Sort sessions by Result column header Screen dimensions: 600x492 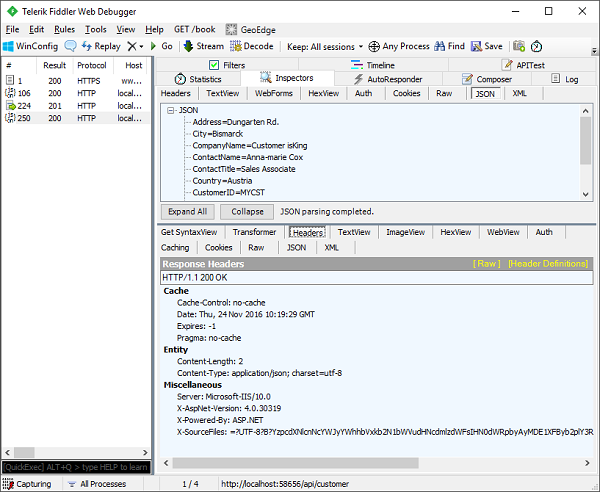click(x=54, y=65)
